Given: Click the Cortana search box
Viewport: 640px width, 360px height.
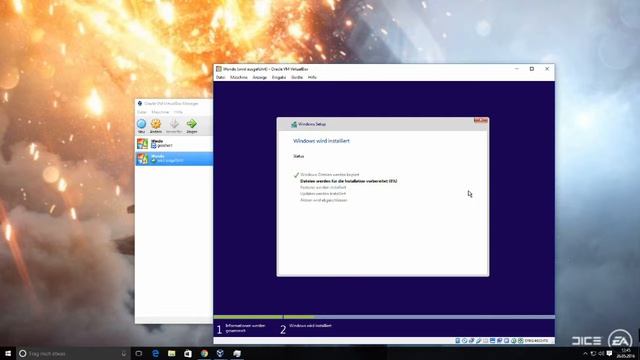Looking at the screenshot, I should coord(73,353).
